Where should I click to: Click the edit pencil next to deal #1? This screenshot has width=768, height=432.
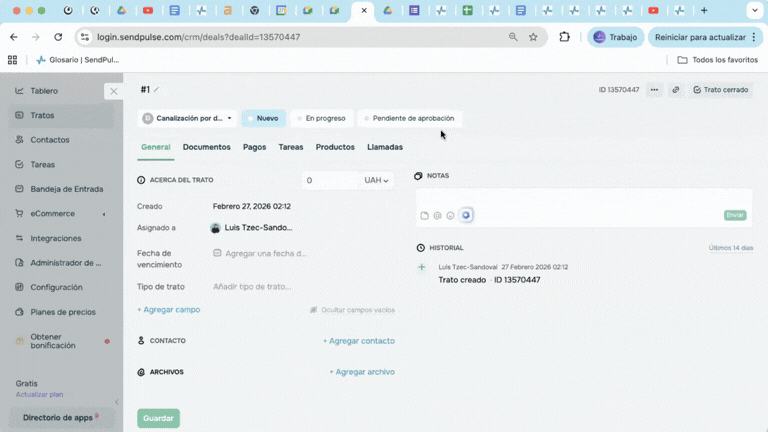click(x=157, y=90)
